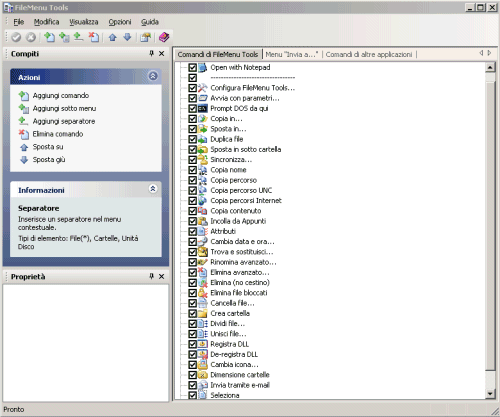The image size is (500, 417).
Task: Open the File menu
Action: pyautogui.click(x=19, y=22)
